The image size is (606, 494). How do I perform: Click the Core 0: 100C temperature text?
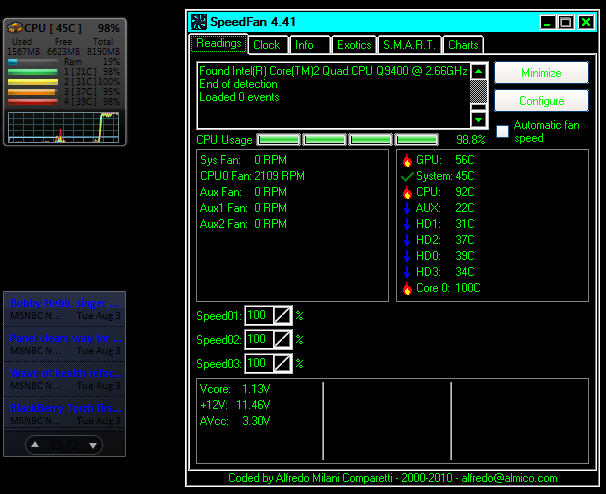(x=448, y=288)
